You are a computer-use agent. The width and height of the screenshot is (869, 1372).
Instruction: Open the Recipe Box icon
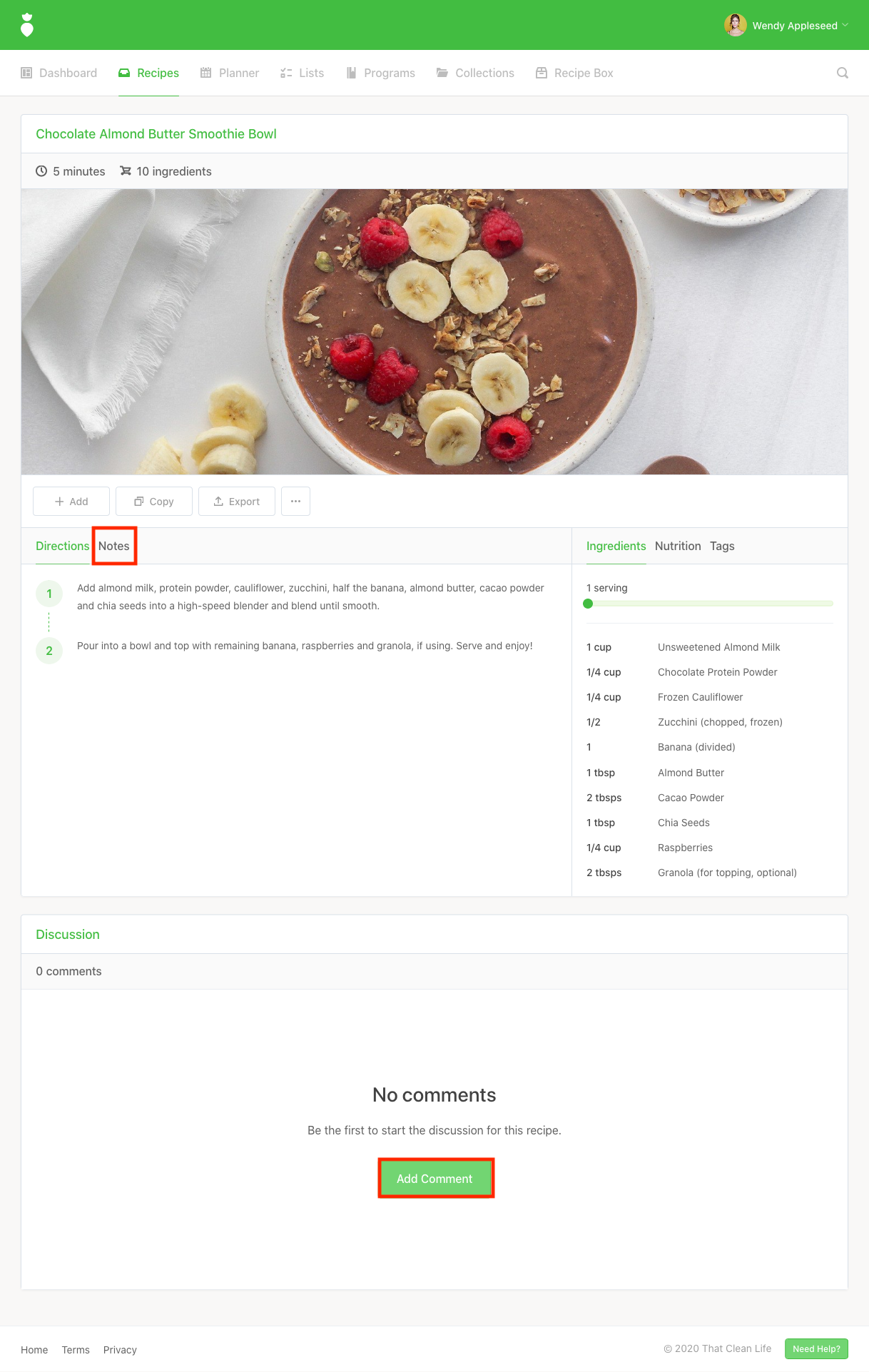coord(542,73)
